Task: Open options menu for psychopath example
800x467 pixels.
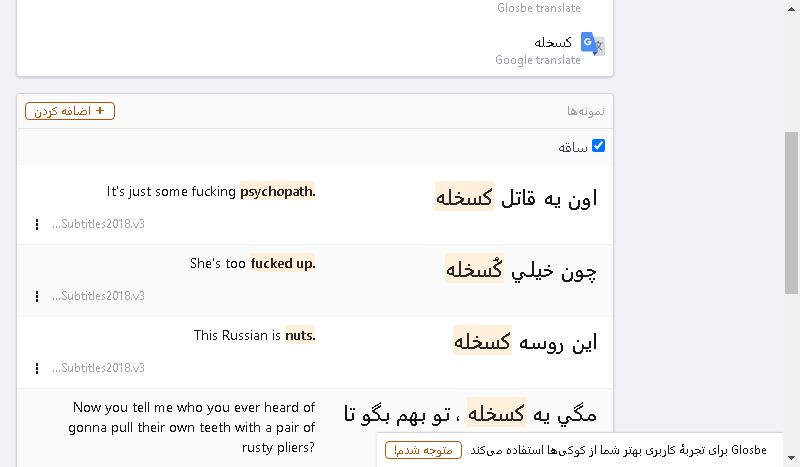Action: click(37, 225)
